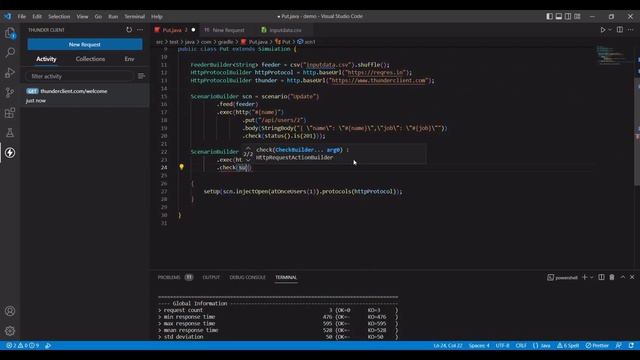The width and height of the screenshot is (640, 360).
Task: Switch to Env tab in Thunder Client
Action: (129, 59)
